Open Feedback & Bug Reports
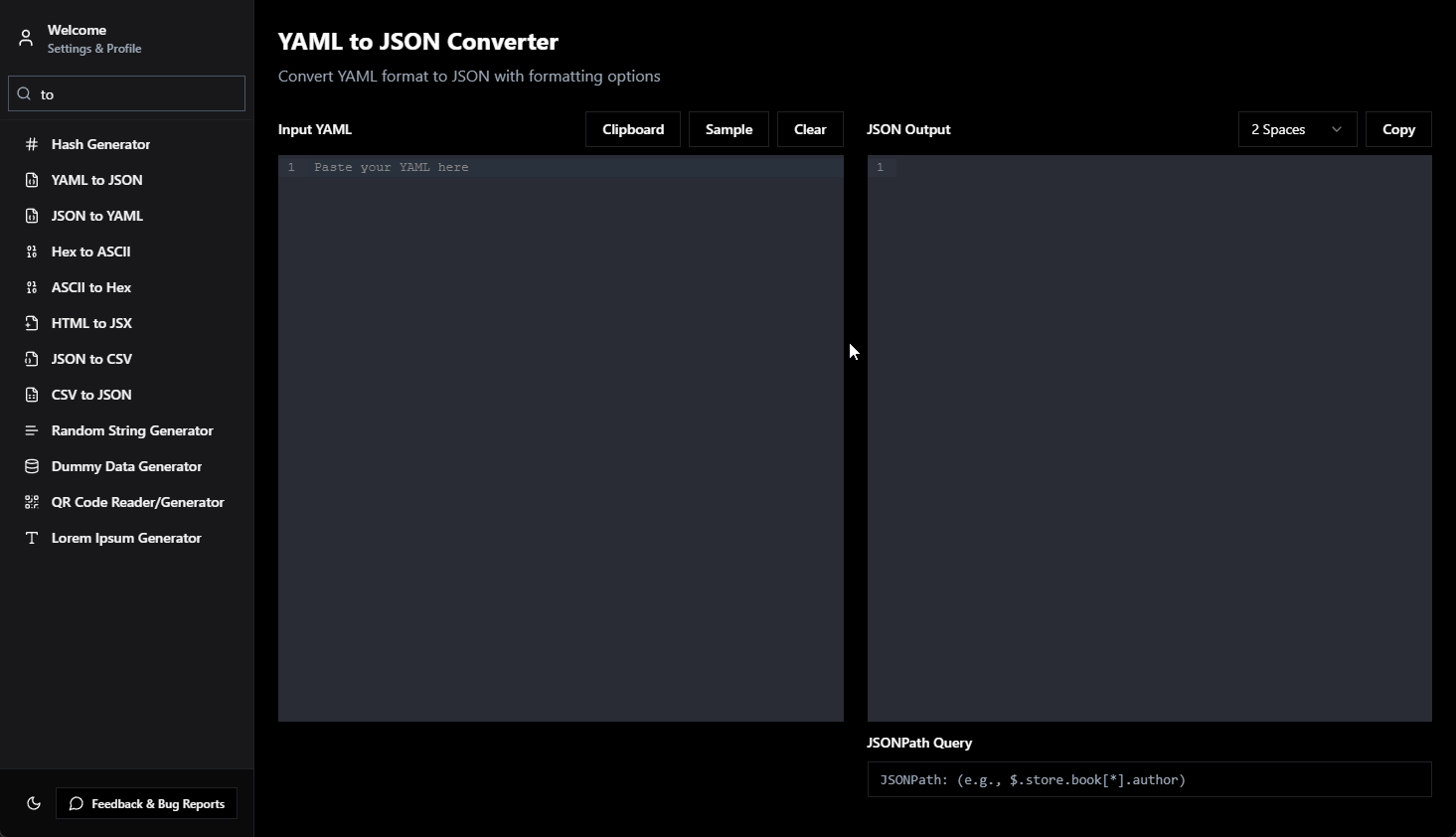Screen dimensions: 1456x837 tap(147, 803)
